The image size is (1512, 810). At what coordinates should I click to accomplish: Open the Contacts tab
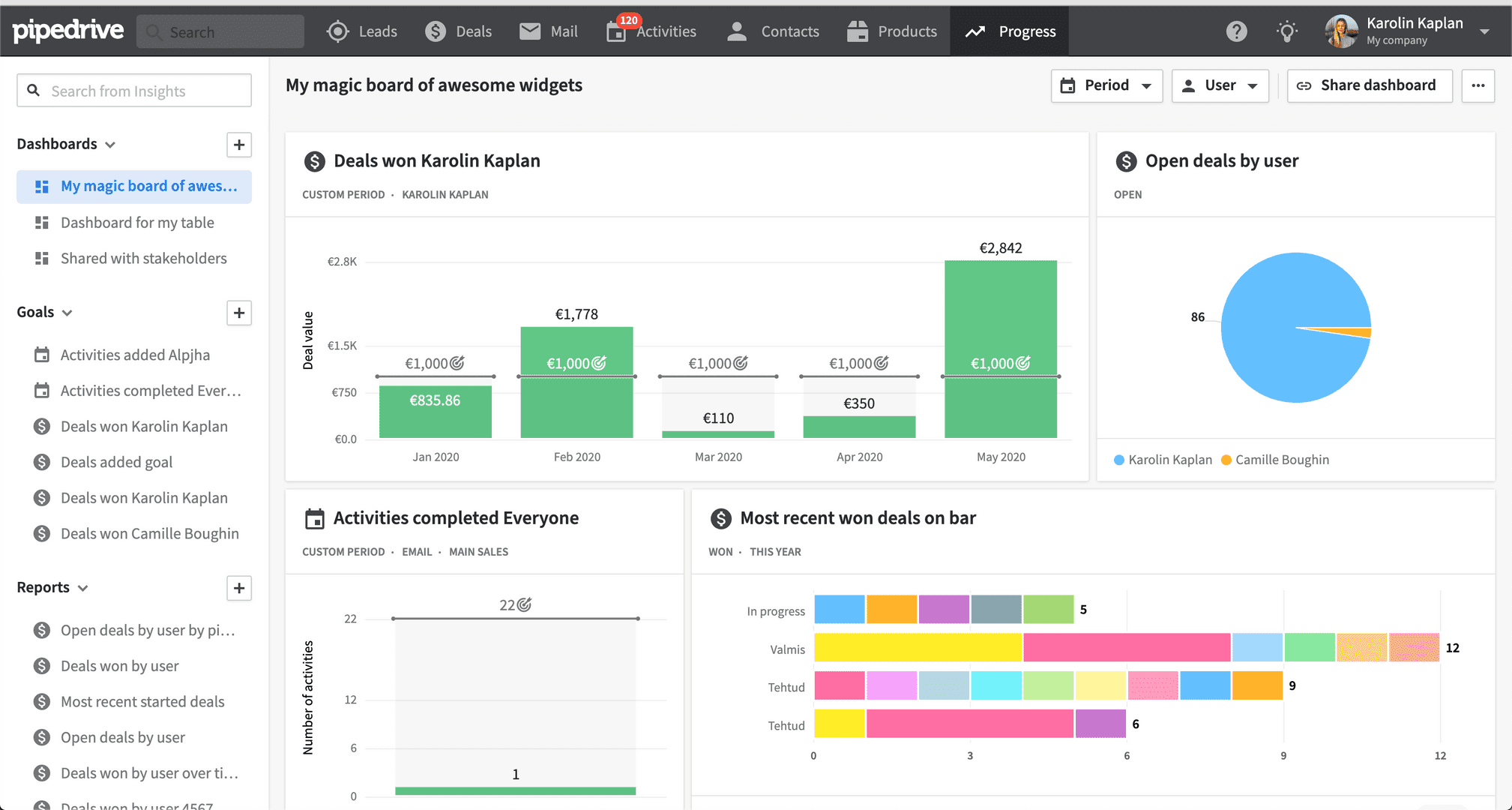tap(773, 31)
